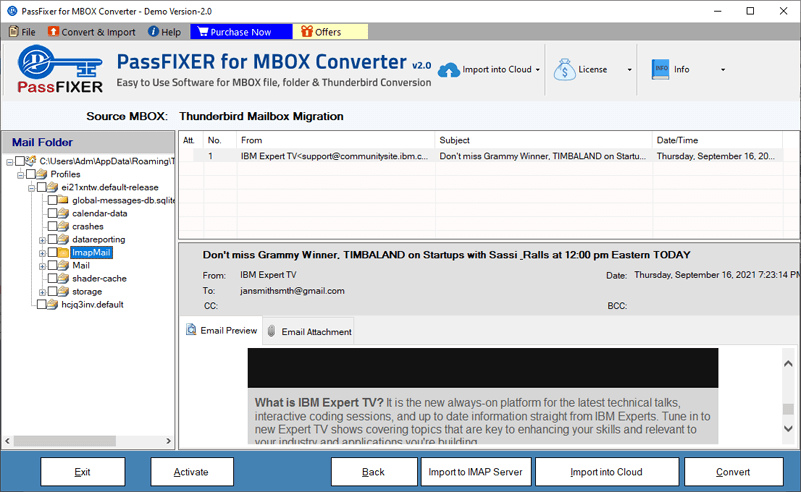Tick the datareporting checkbox
The width and height of the screenshot is (801, 492).
click(x=52, y=240)
